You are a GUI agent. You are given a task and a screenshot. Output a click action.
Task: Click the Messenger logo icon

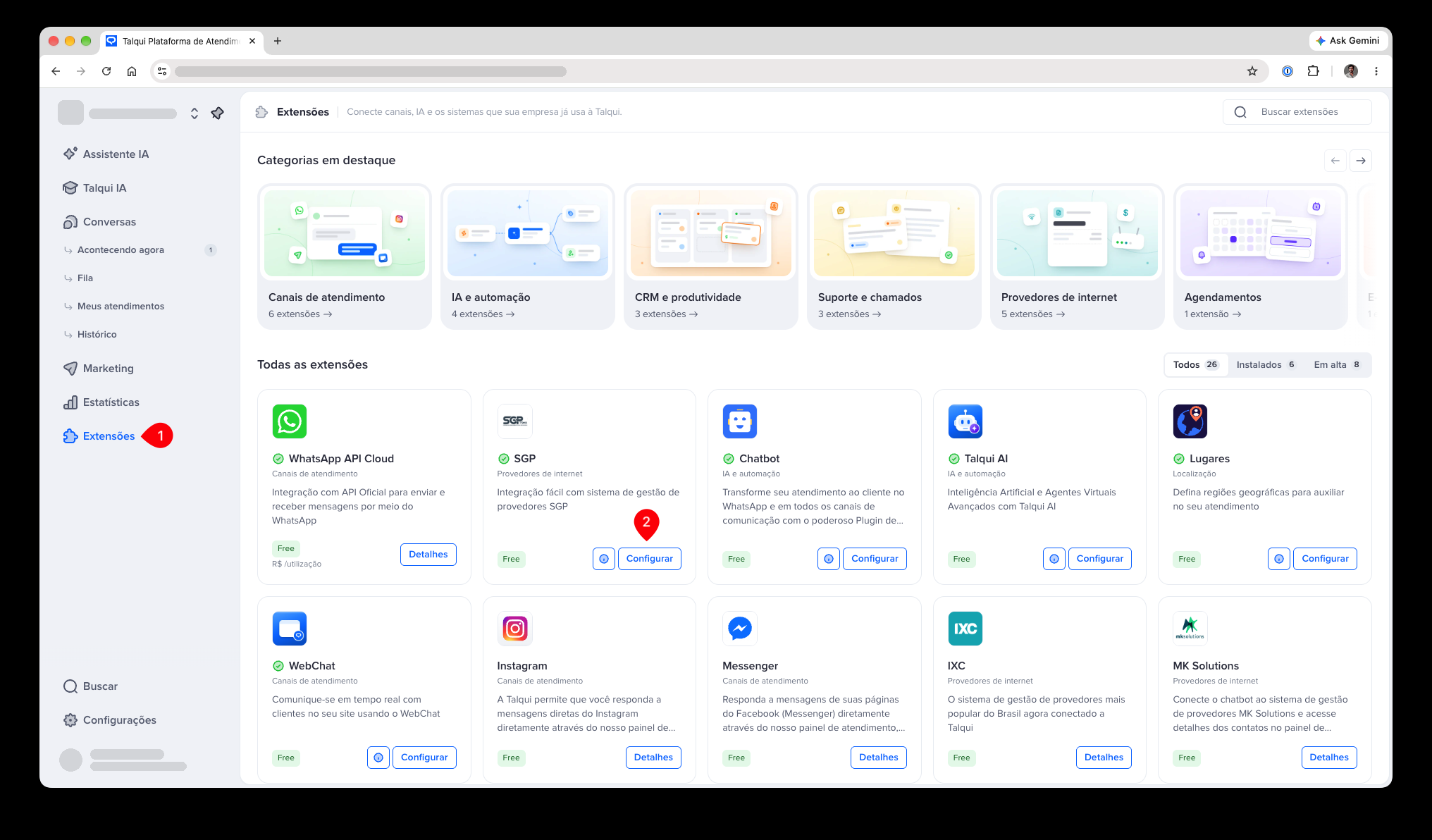740,629
